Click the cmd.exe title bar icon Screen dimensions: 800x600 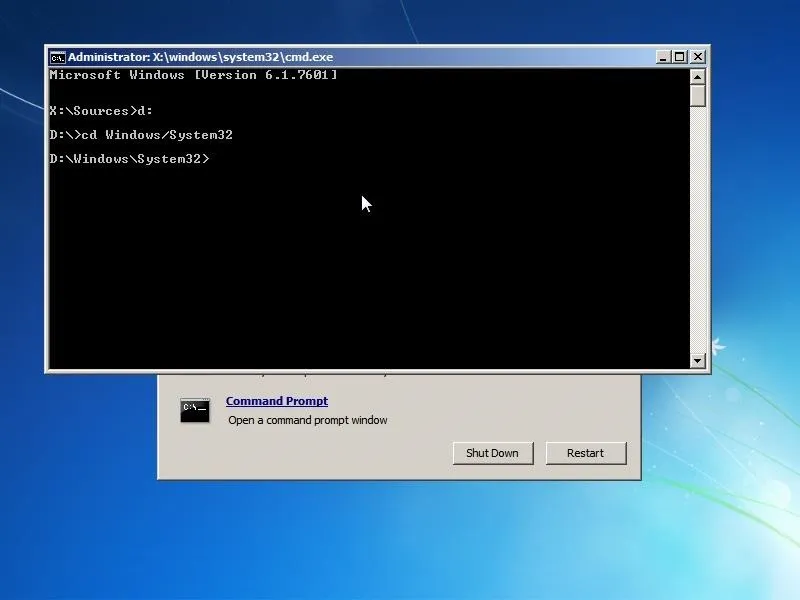pos(58,58)
